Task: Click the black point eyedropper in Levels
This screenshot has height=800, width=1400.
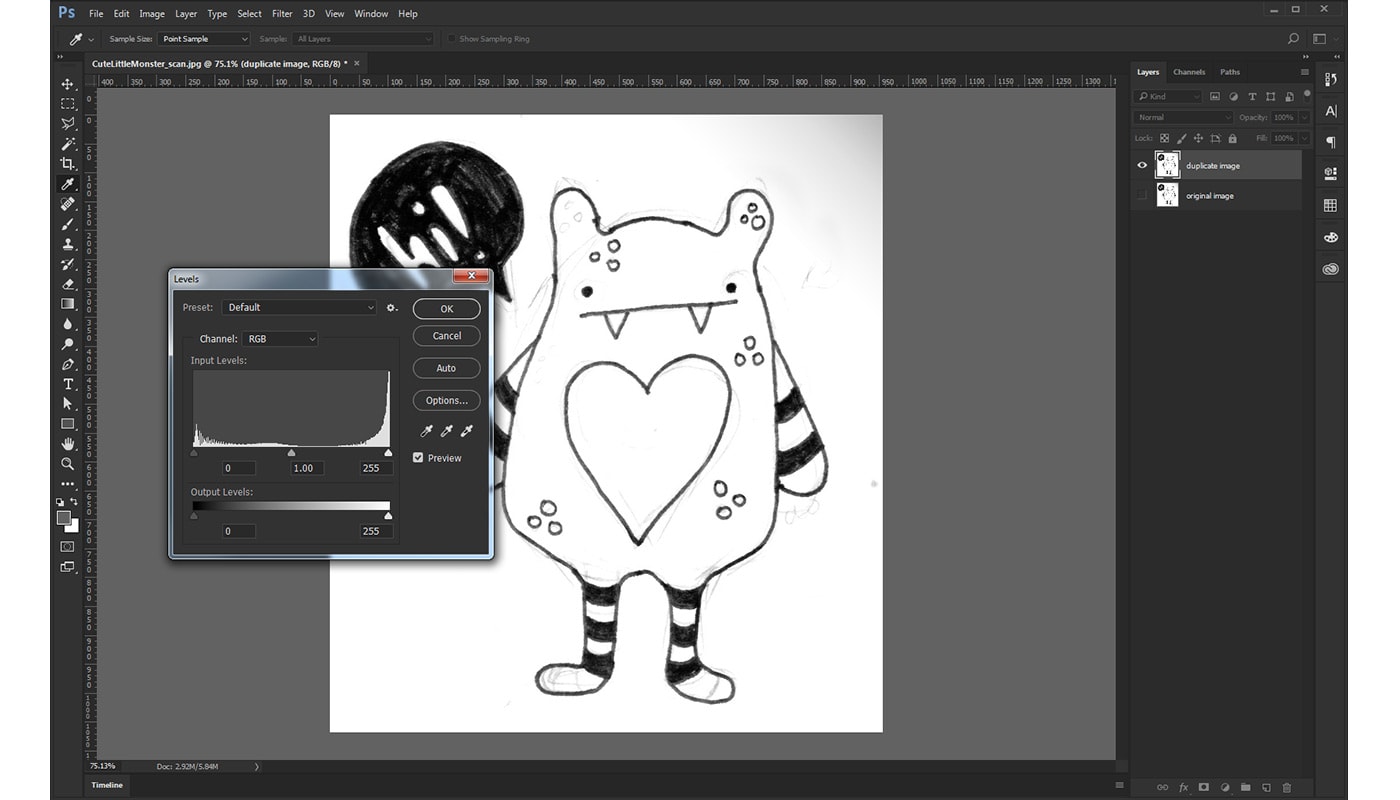Action: pos(427,431)
